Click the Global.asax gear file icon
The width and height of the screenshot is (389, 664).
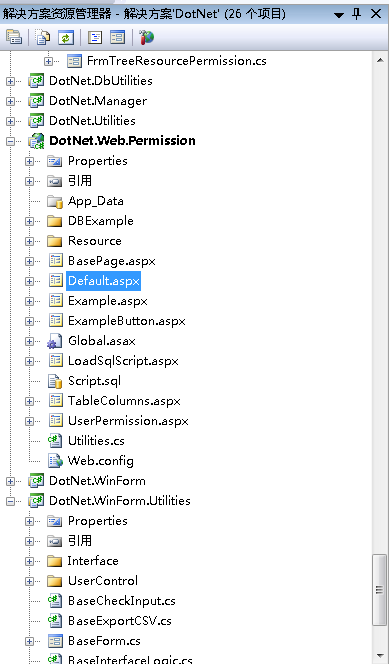tap(55, 341)
